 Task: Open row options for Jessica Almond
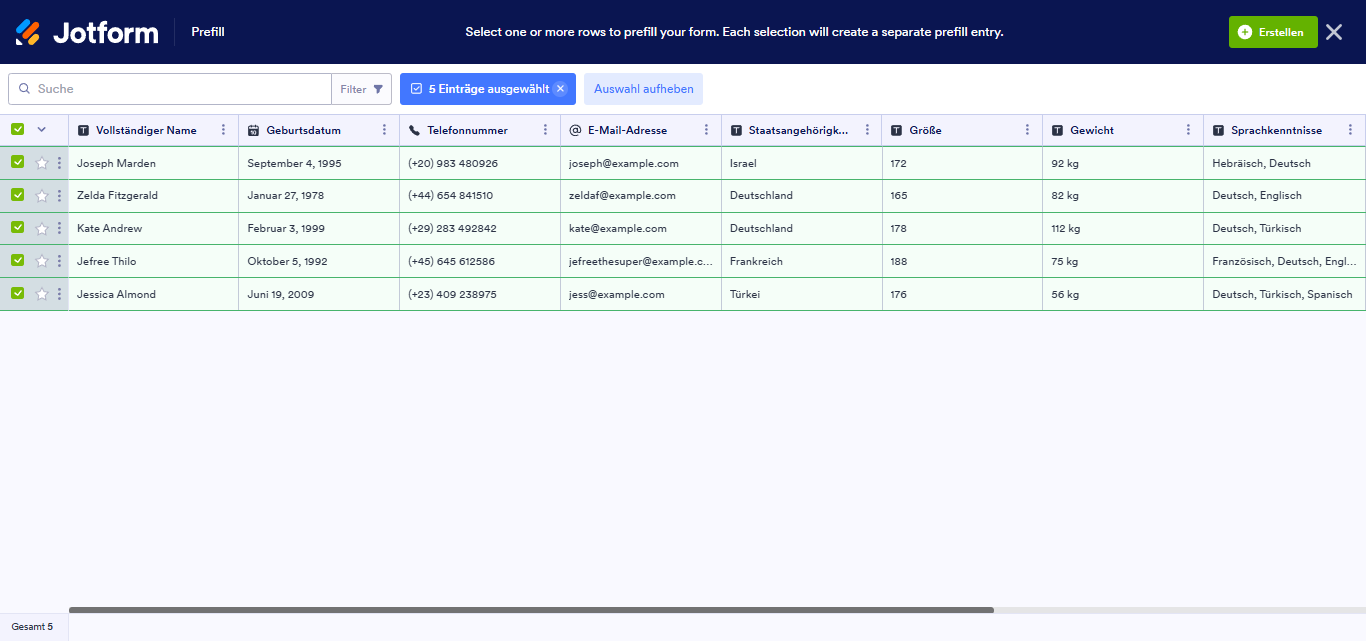59,294
